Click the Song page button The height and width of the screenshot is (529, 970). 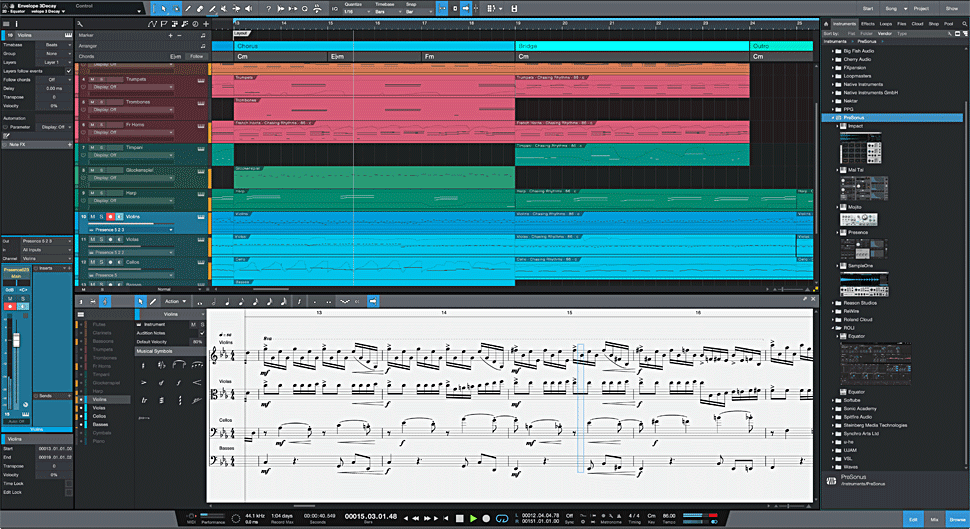(891, 8)
